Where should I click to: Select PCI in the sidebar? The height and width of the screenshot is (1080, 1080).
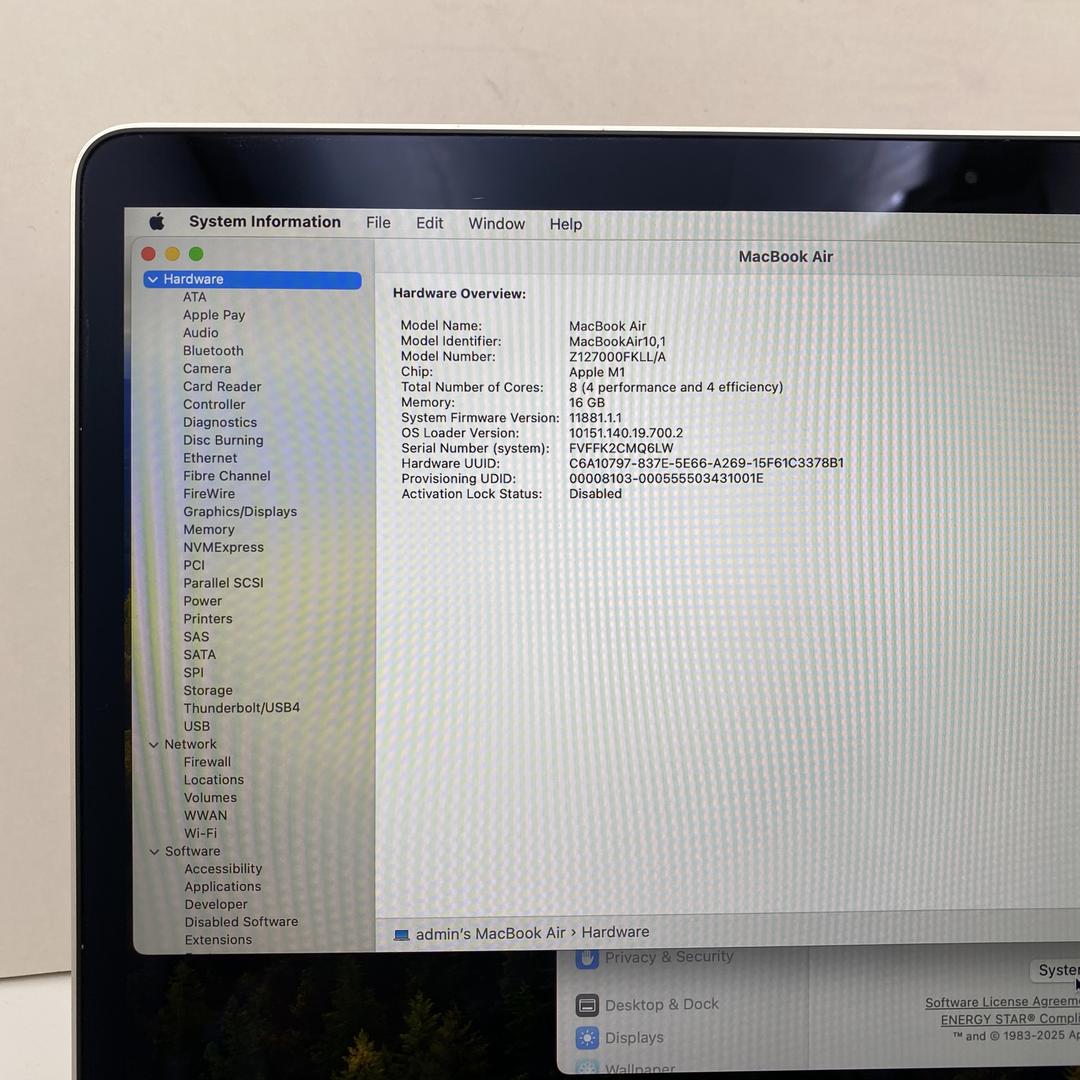(x=194, y=565)
